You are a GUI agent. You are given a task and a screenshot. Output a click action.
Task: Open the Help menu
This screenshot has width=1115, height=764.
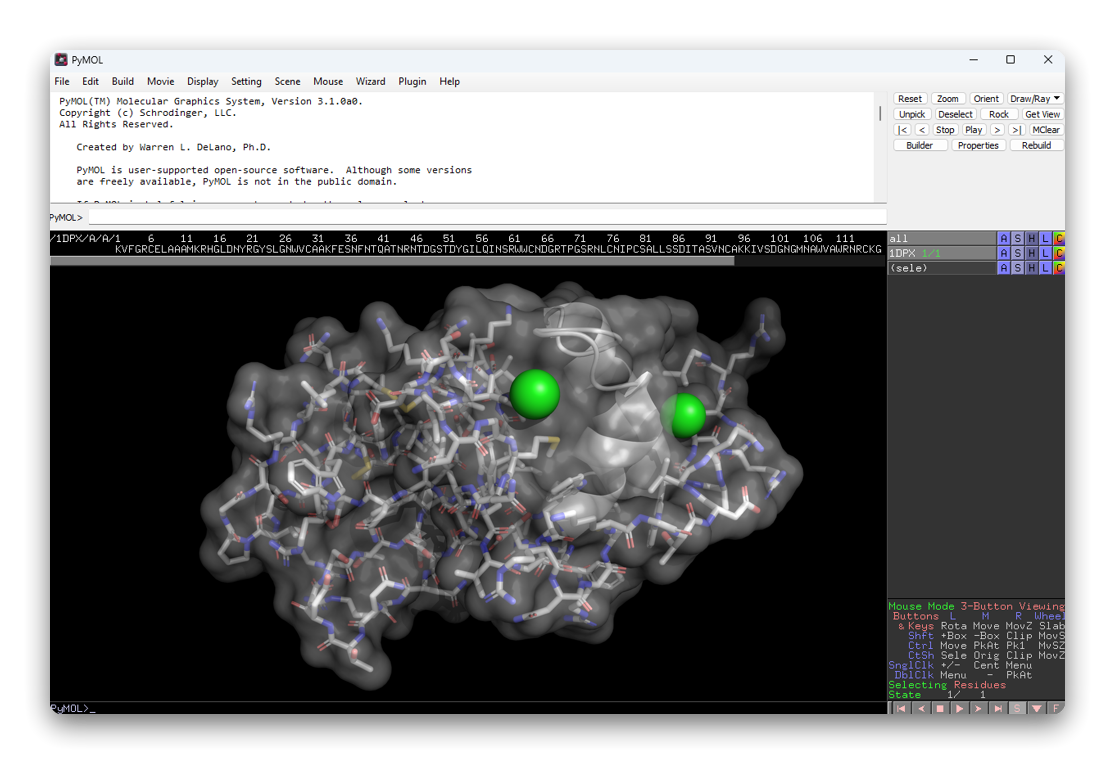449,82
